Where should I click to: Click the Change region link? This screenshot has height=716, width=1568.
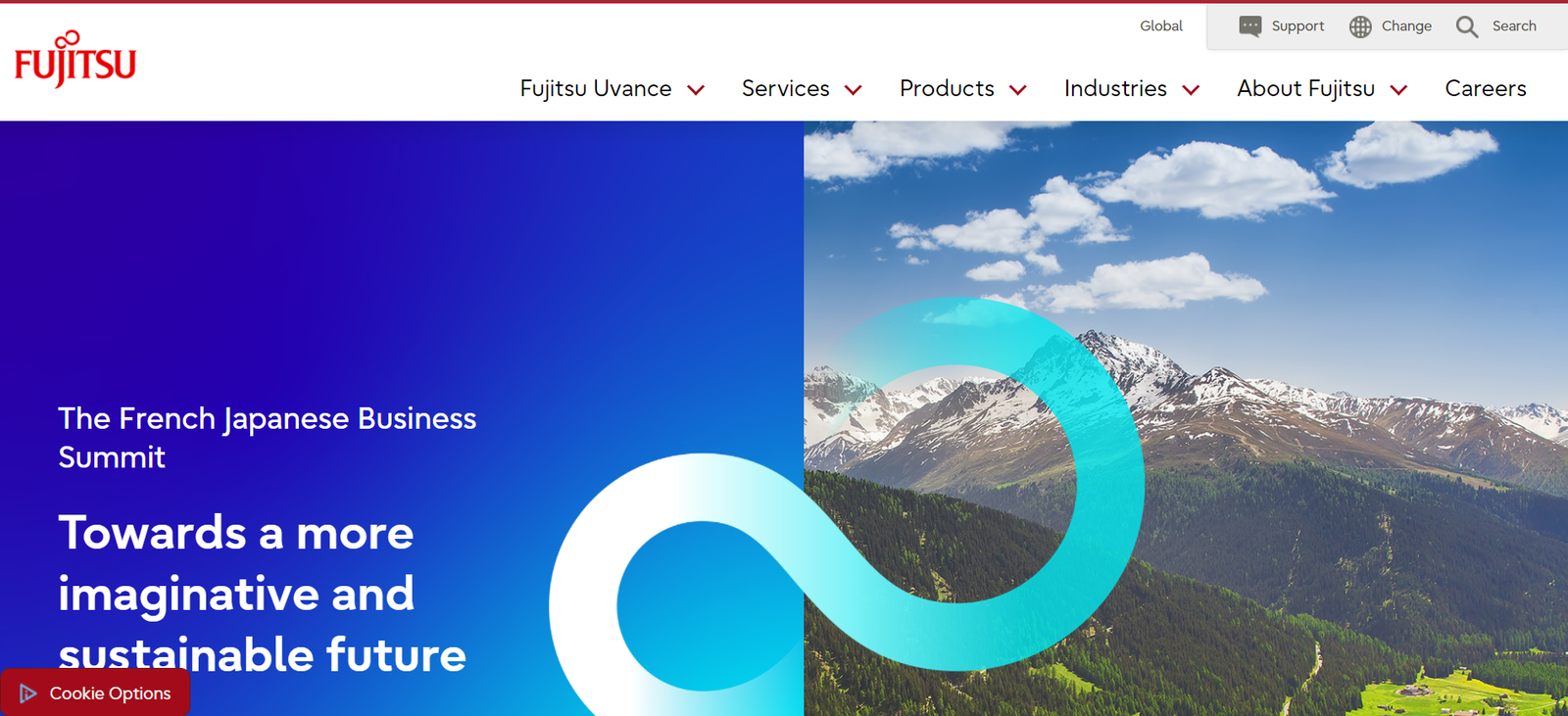coord(1406,26)
